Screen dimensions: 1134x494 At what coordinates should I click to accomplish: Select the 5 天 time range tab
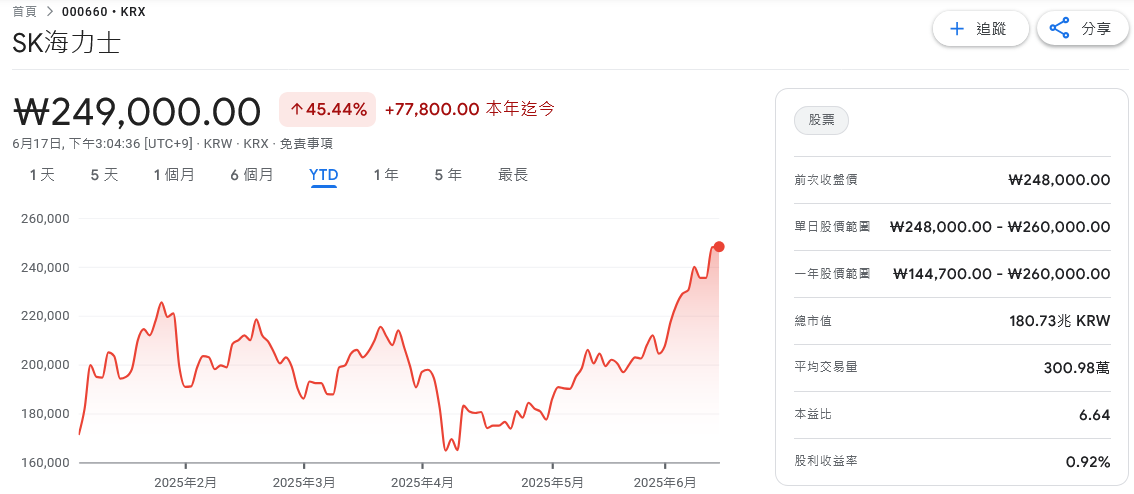[104, 175]
